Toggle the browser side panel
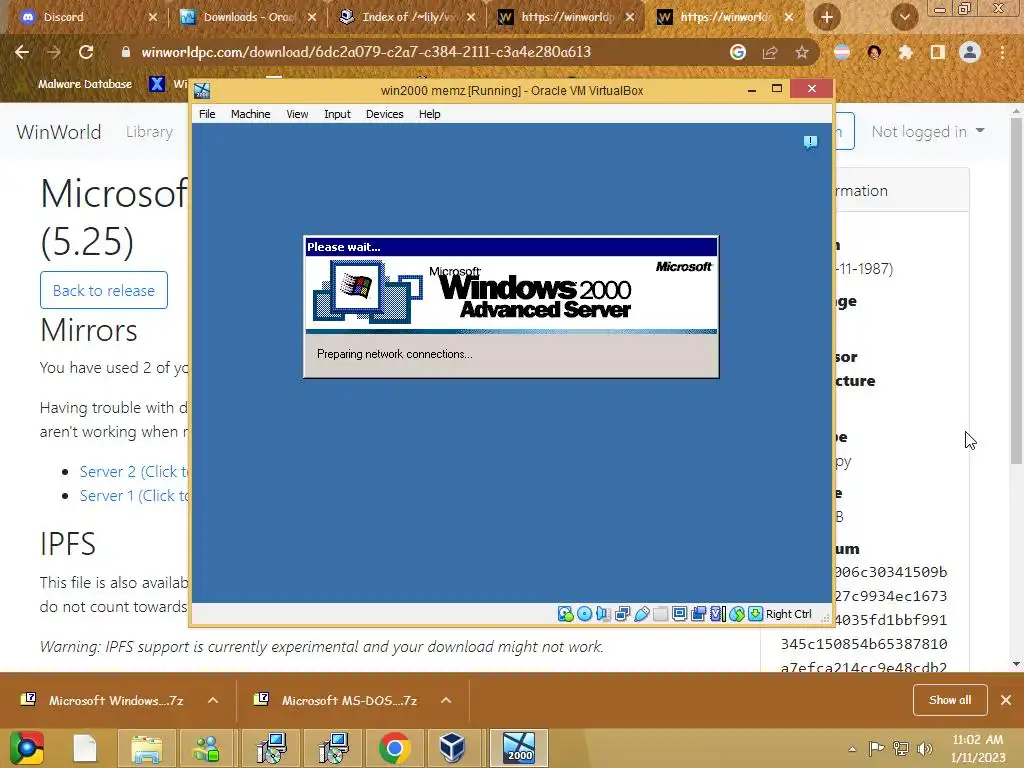Viewport: 1024px width, 768px height. [x=938, y=52]
